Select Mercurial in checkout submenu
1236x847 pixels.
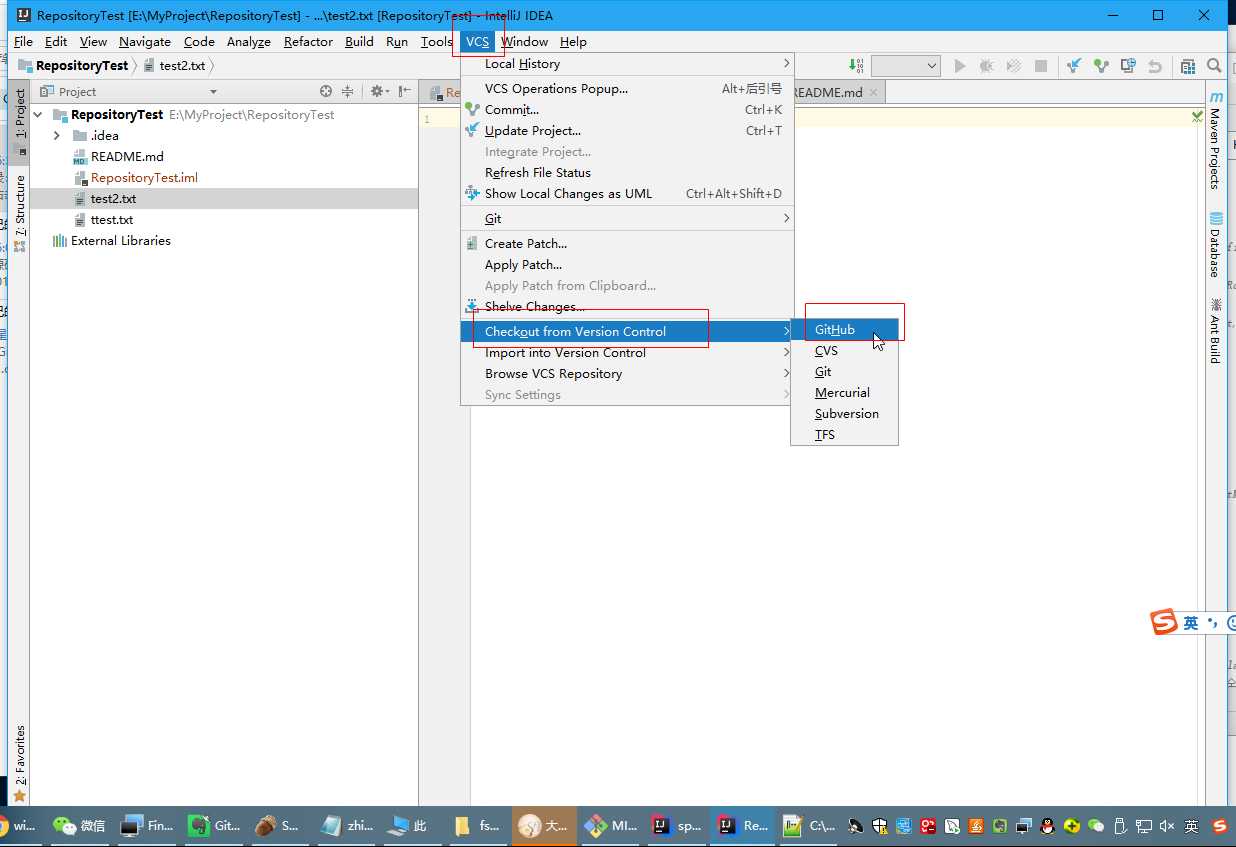point(844,393)
